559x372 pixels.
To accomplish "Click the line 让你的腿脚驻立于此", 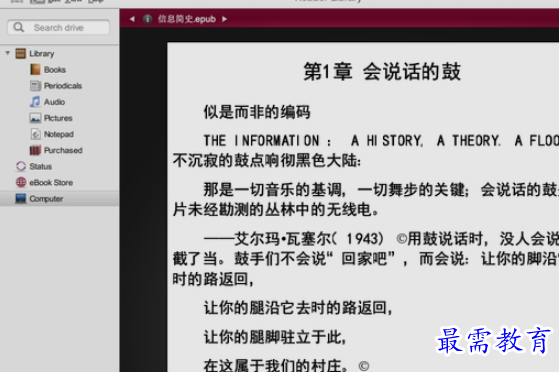I will click(275, 337).
